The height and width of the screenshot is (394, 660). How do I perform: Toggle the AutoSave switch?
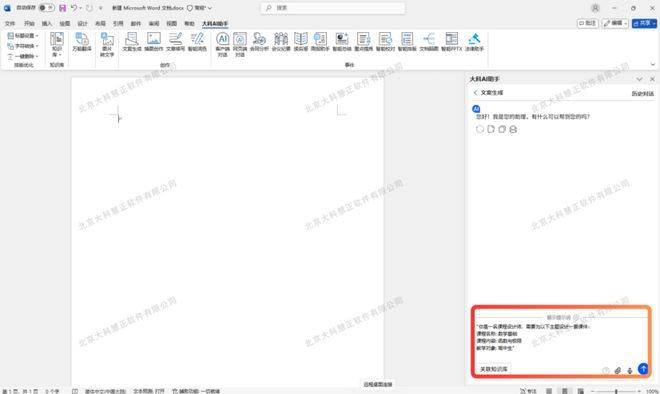point(46,8)
